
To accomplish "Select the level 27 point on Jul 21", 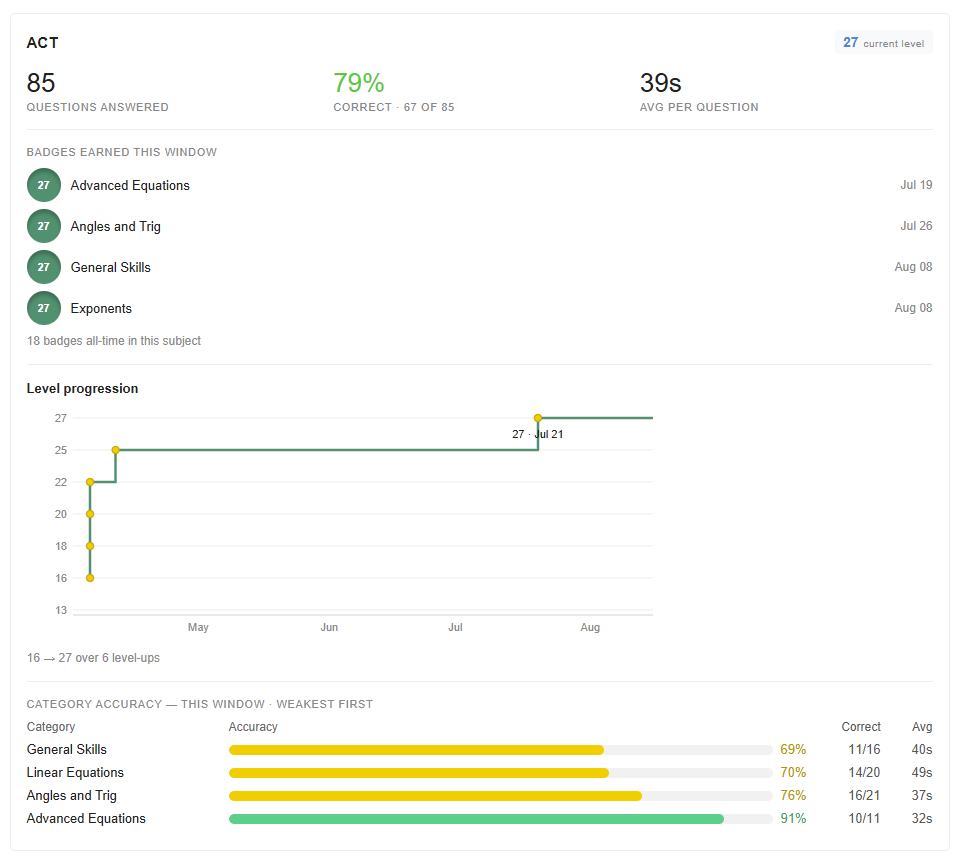I will tap(538, 418).
